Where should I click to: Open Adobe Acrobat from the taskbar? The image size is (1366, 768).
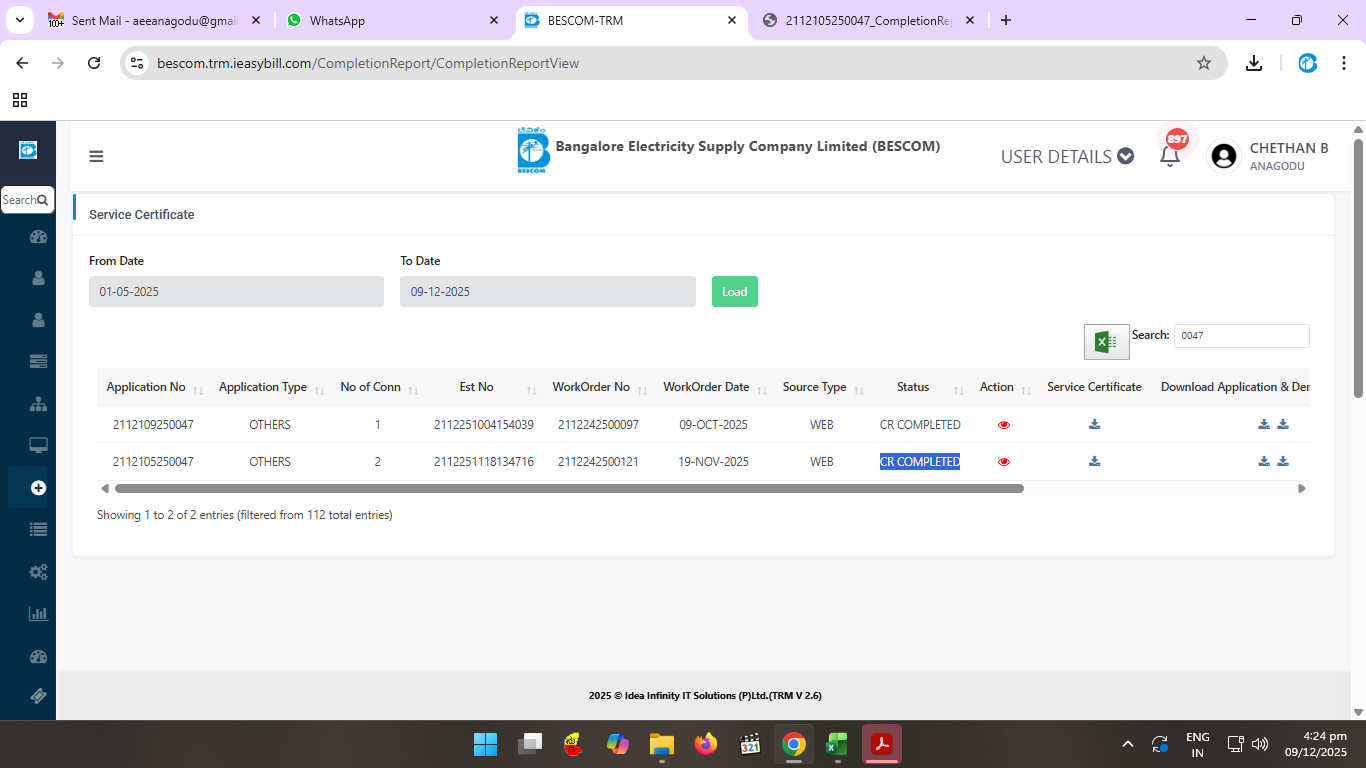881,744
